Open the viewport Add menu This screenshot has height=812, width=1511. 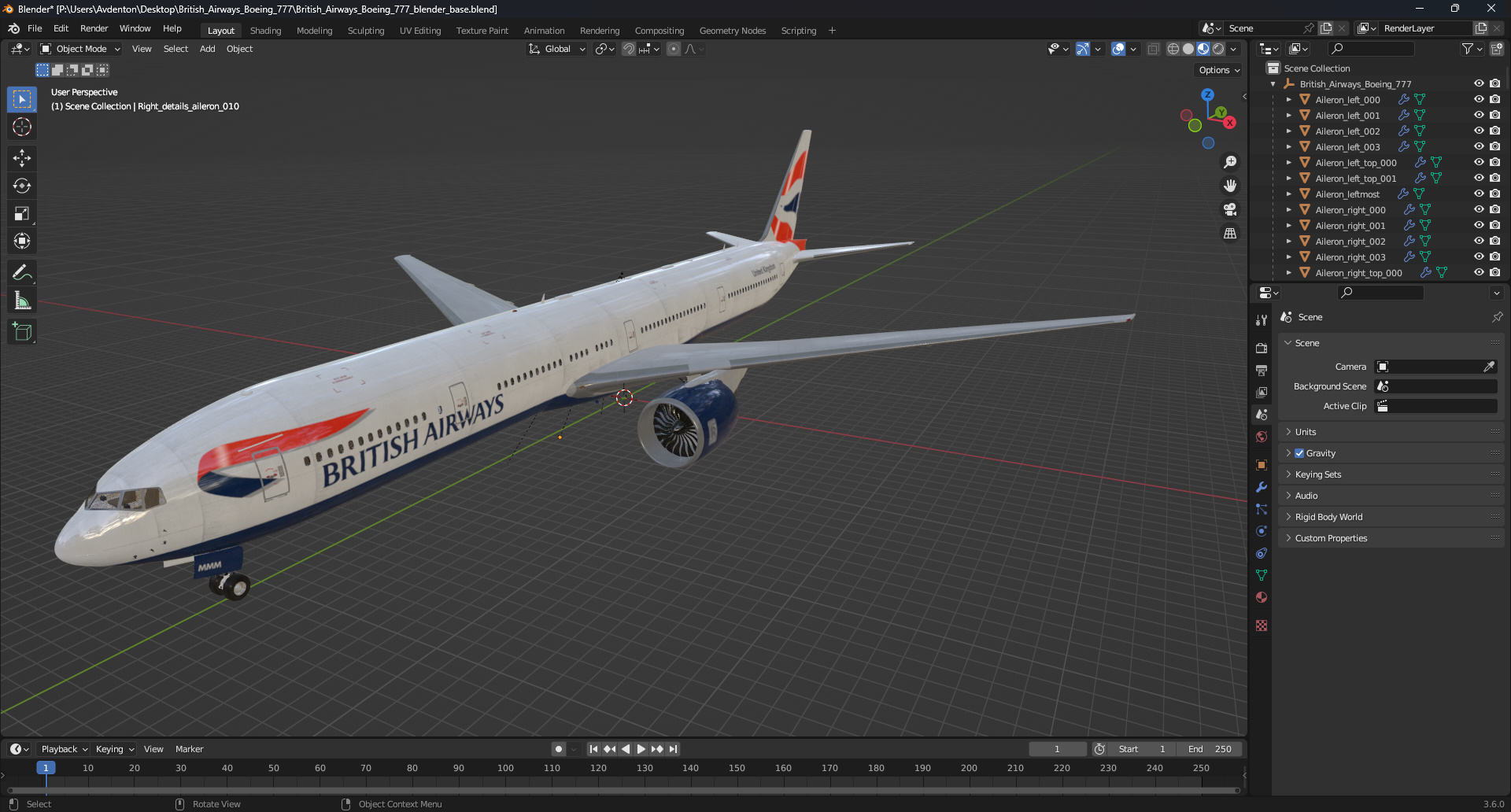pyautogui.click(x=207, y=49)
